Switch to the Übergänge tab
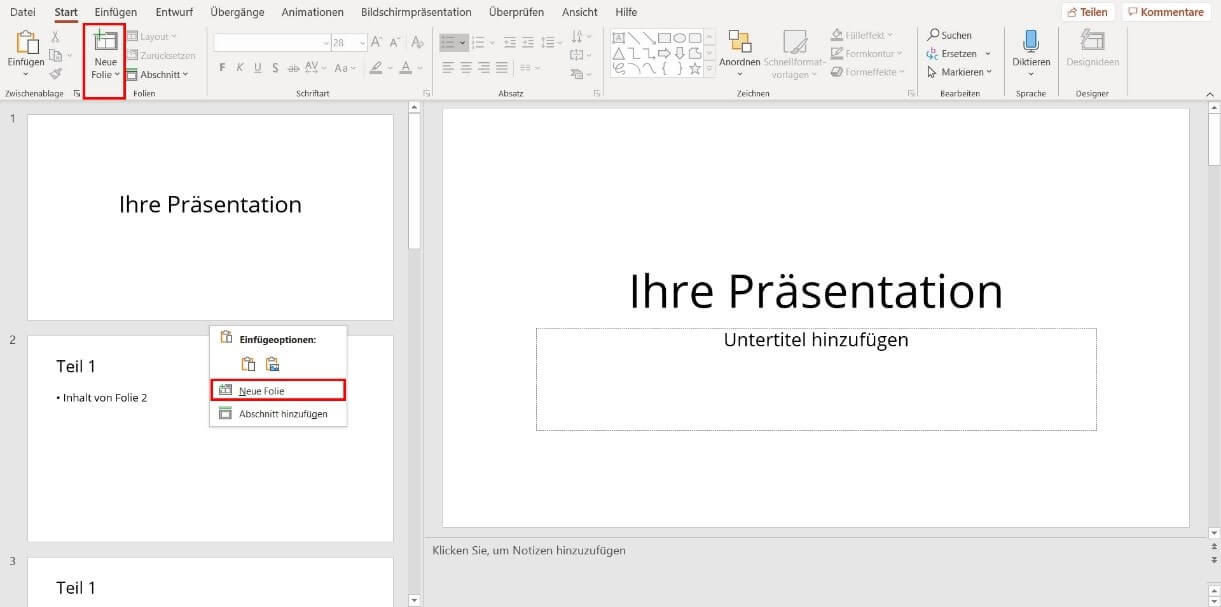Viewport: 1221px width, 607px height. (238, 12)
